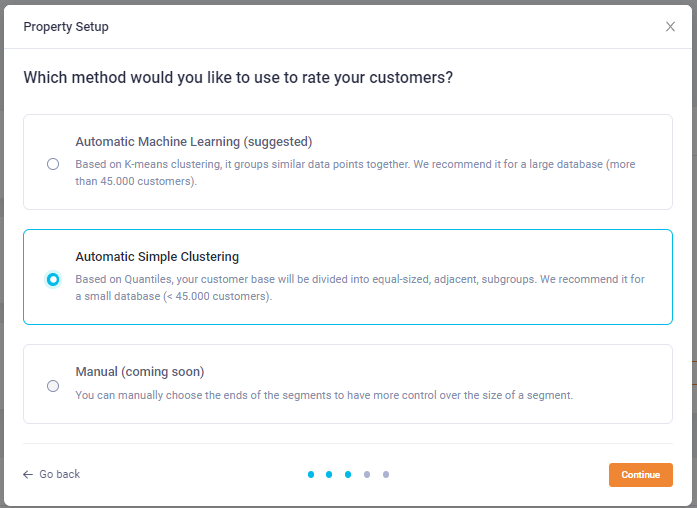Choose the Manual (coming soon) radio button
Viewport: 697px width, 508px height.
click(x=53, y=386)
